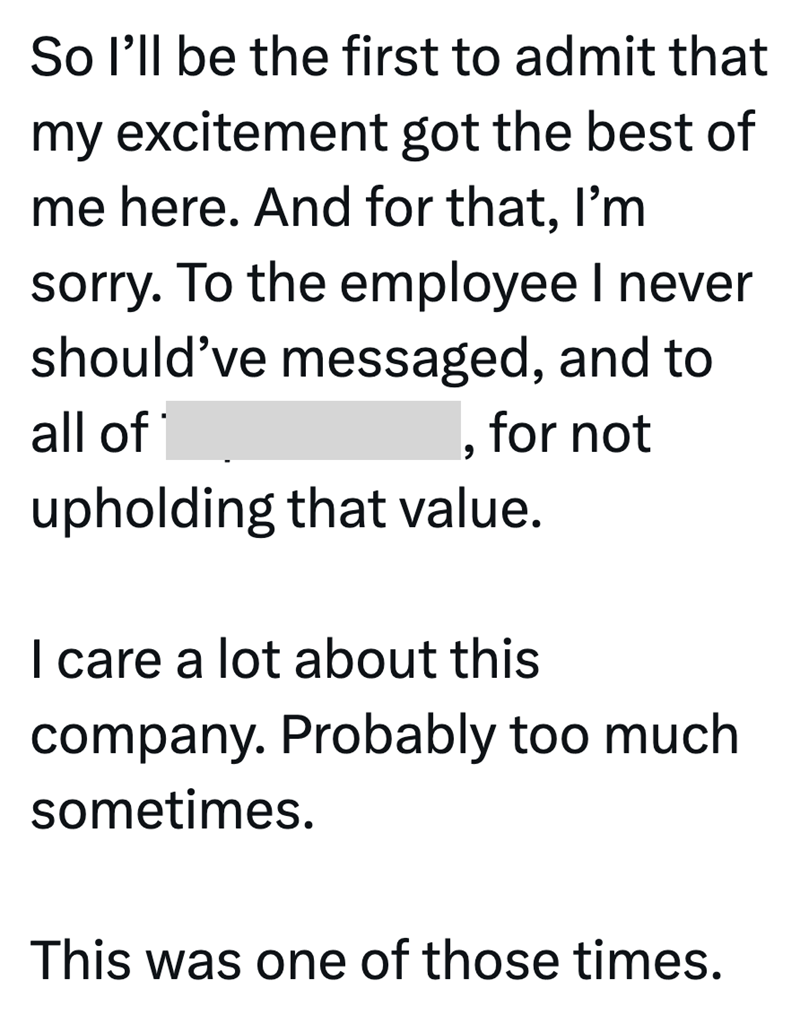The image size is (800, 1015).
Task: Click the word "sometimes." on its own line
Action: click(x=165, y=811)
